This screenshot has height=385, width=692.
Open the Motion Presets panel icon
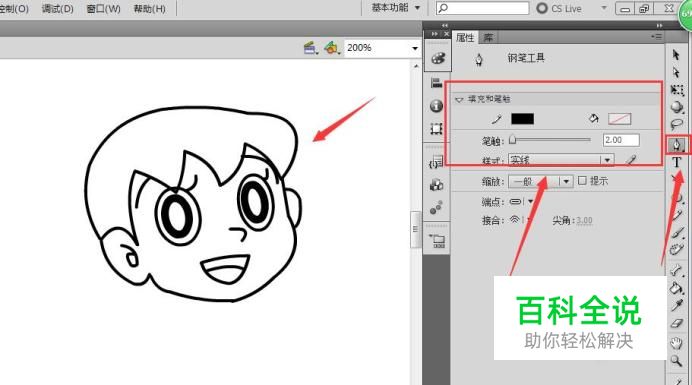[x=436, y=208]
